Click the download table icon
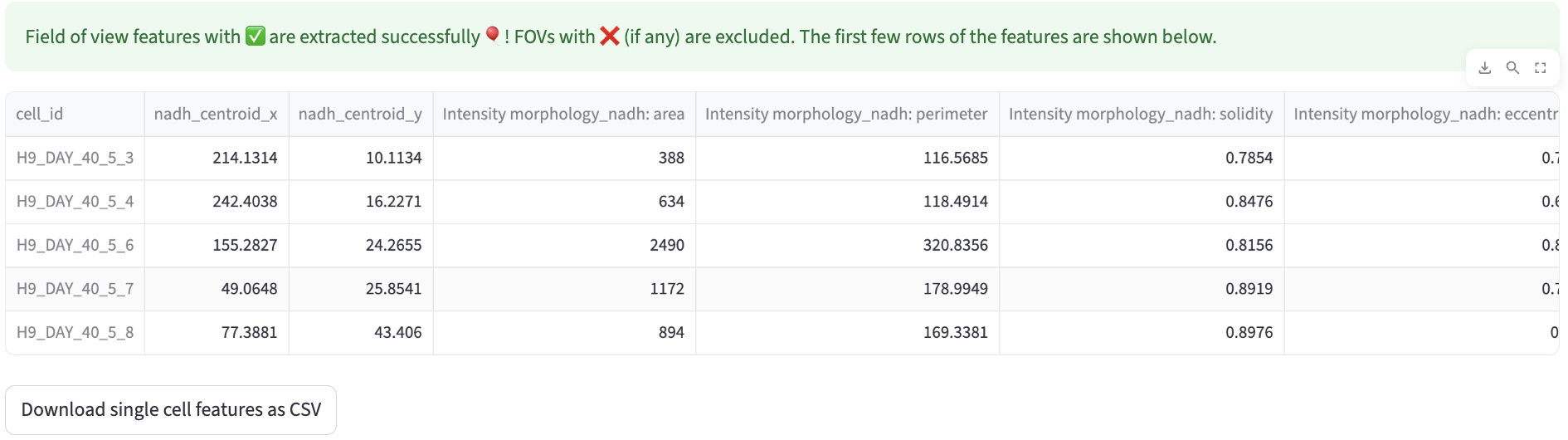The height and width of the screenshot is (440, 1568). (x=1485, y=68)
